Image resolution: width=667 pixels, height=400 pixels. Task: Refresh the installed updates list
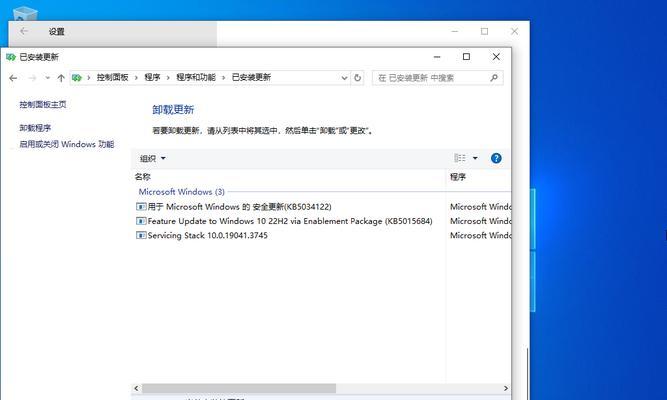357,78
